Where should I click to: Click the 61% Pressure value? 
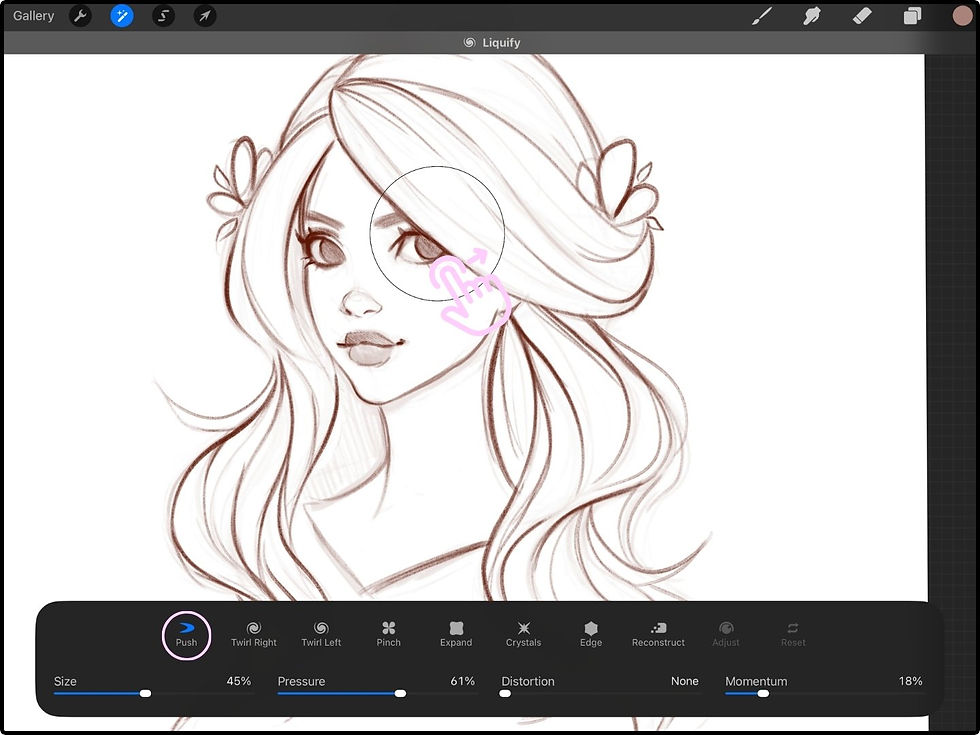click(x=462, y=681)
